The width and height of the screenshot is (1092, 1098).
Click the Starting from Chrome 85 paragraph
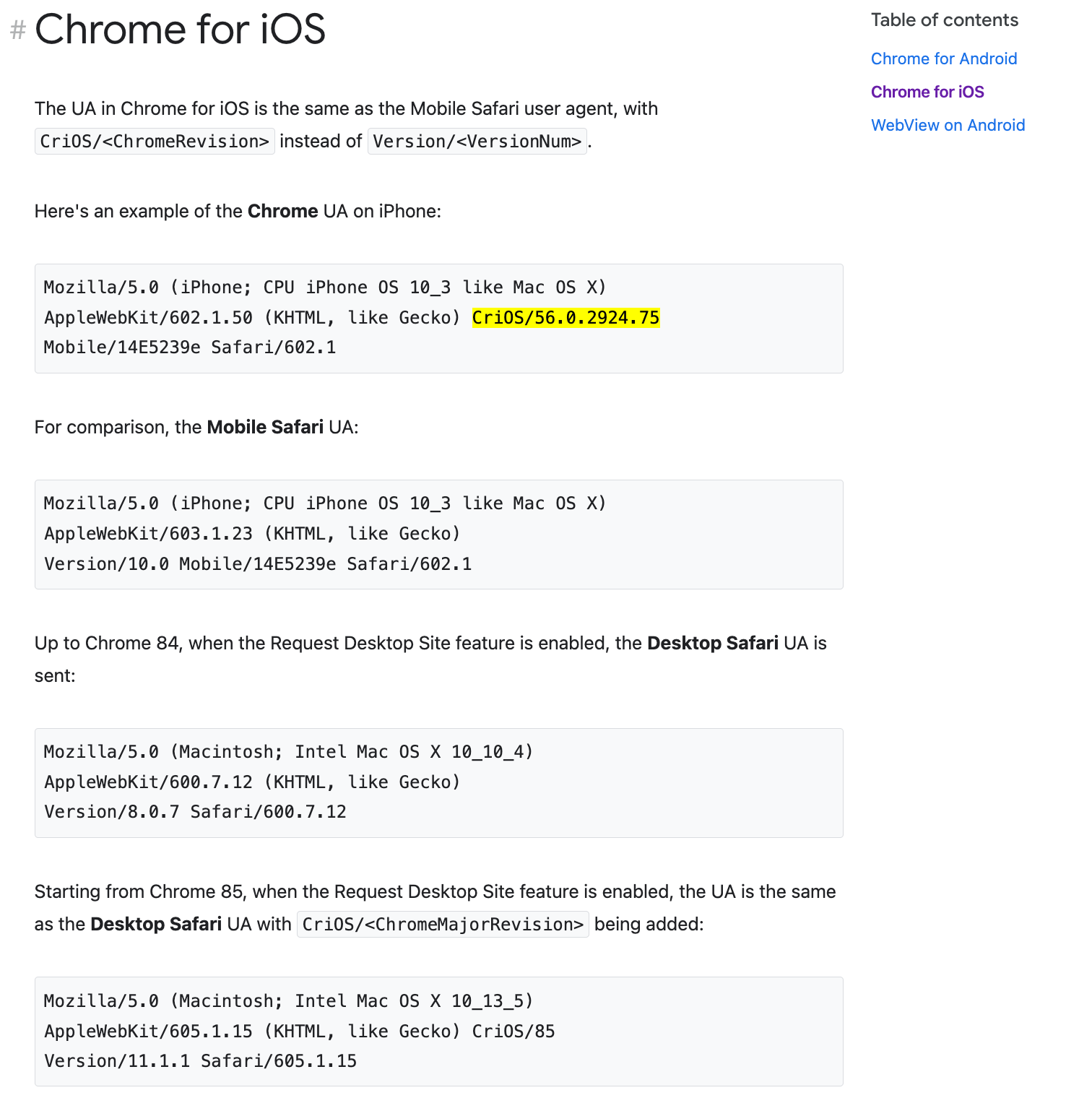click(435, 908)
